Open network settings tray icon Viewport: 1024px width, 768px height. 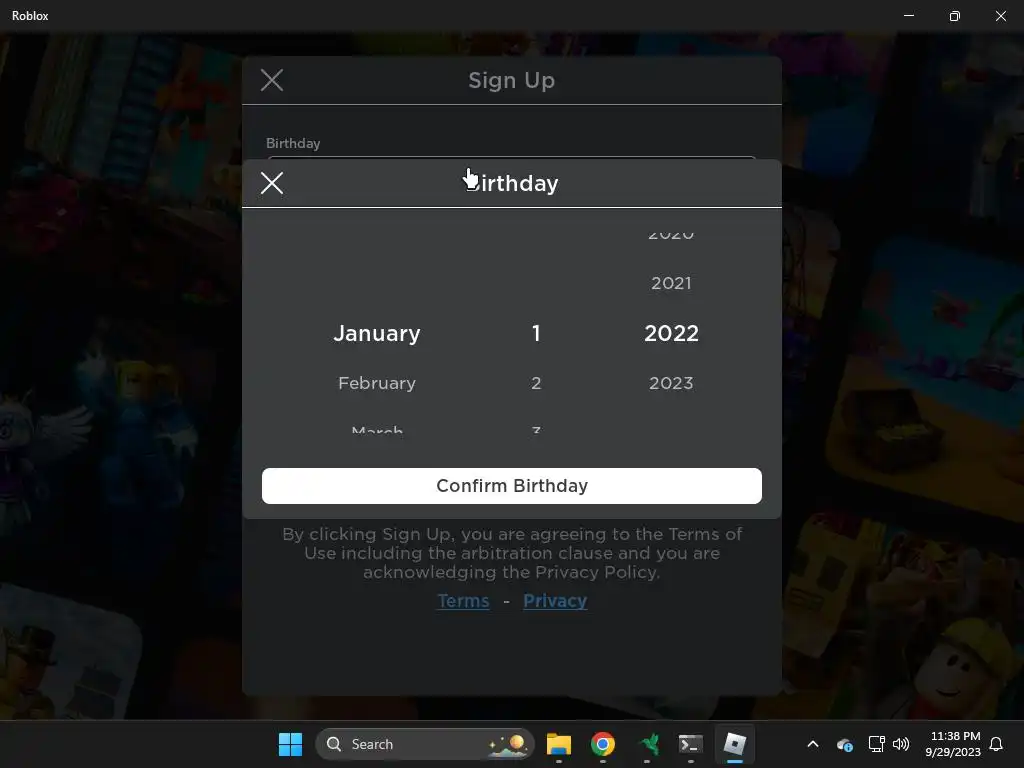[876, 744]
